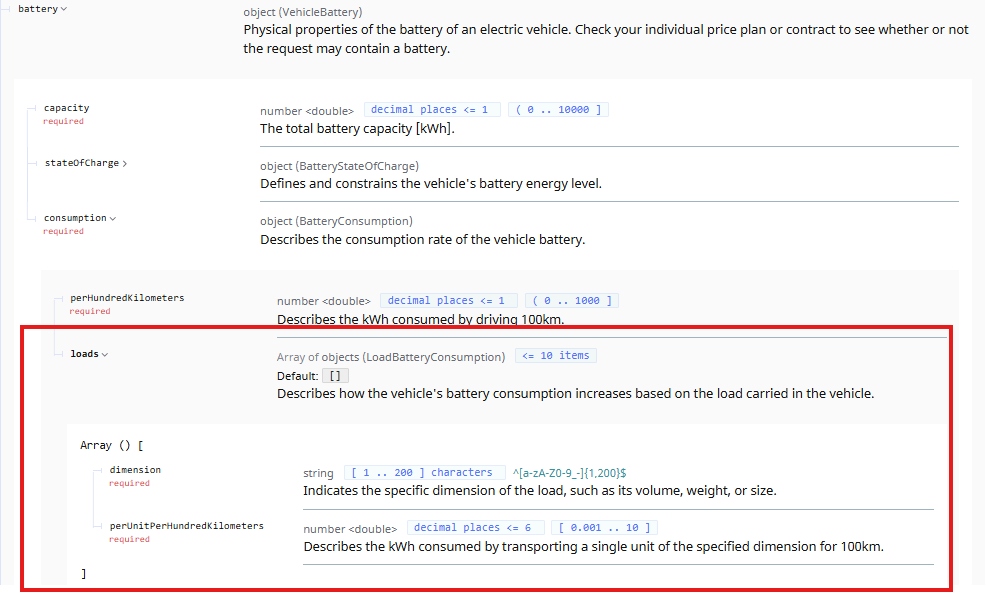Collapse the consumption property
1006x593 pixels.
pos(80,218)
